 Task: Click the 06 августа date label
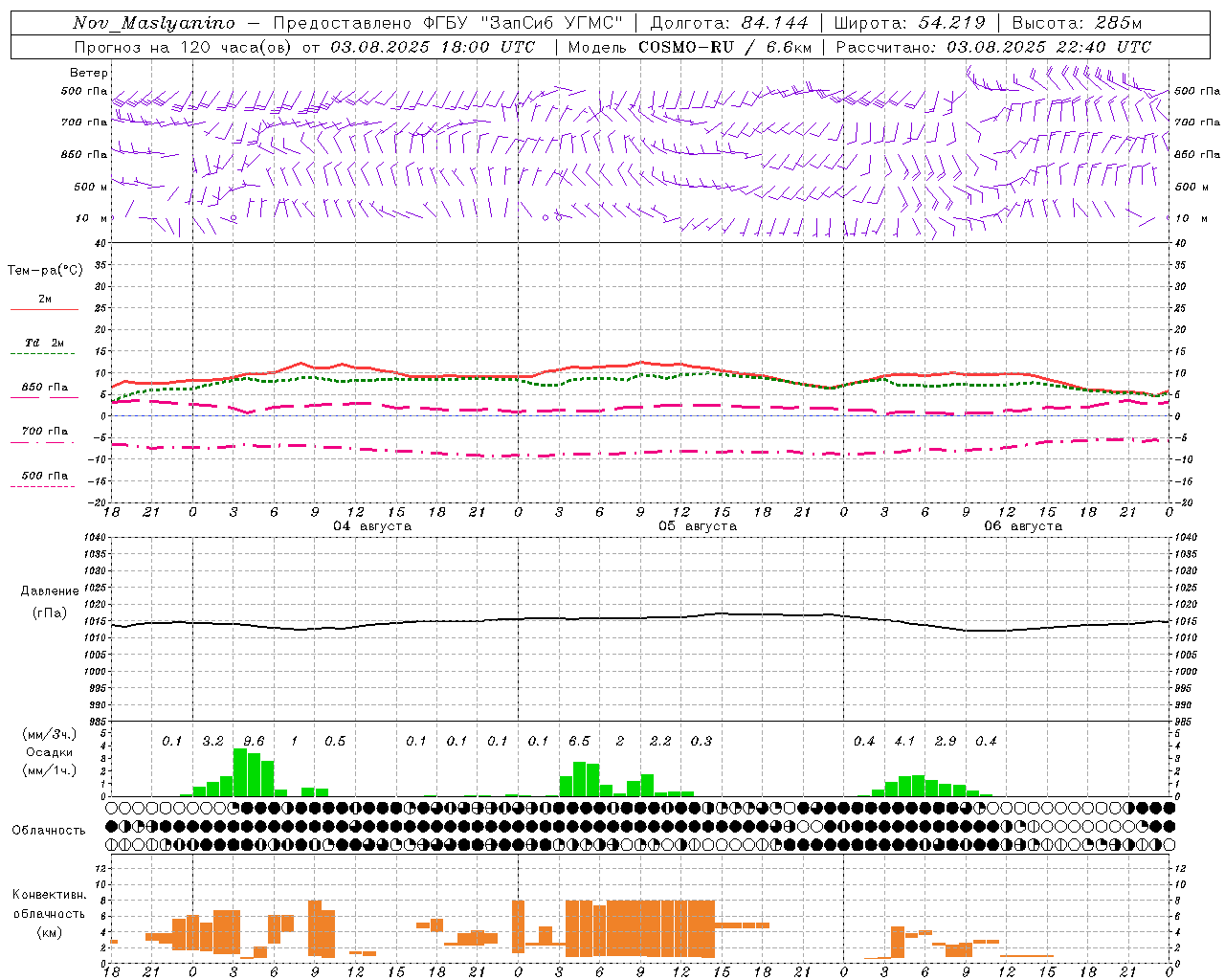pos(1023,526)
